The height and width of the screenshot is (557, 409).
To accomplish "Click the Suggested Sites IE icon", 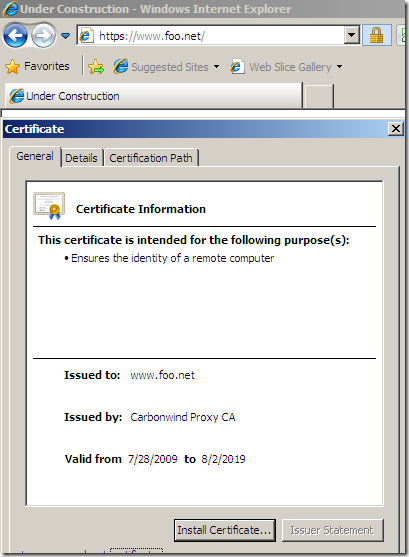I will 121,66.
